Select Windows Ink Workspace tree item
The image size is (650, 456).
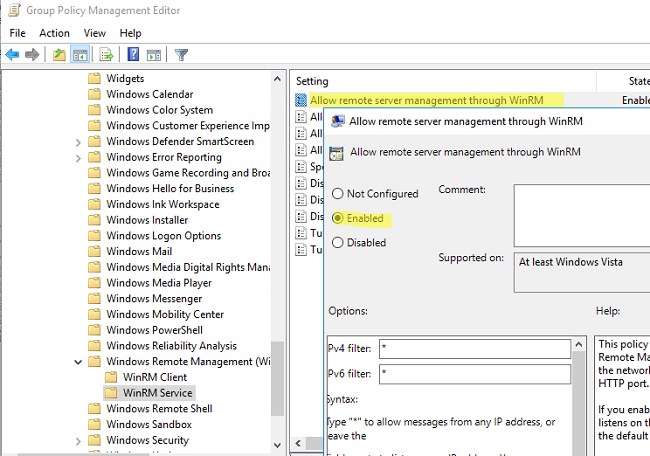tap(162, 204)
